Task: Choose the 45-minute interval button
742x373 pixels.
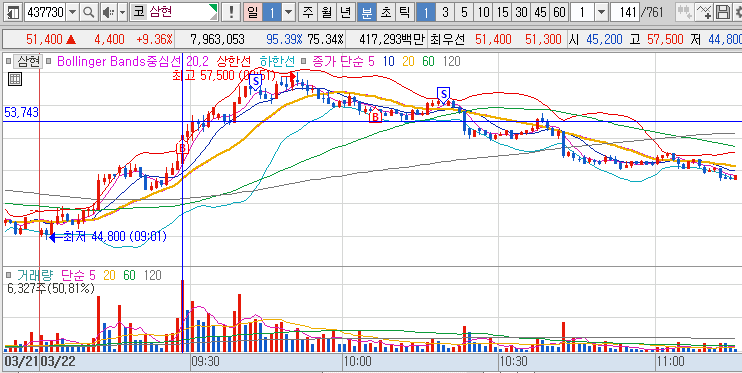Action: click(x=540, y=12)
